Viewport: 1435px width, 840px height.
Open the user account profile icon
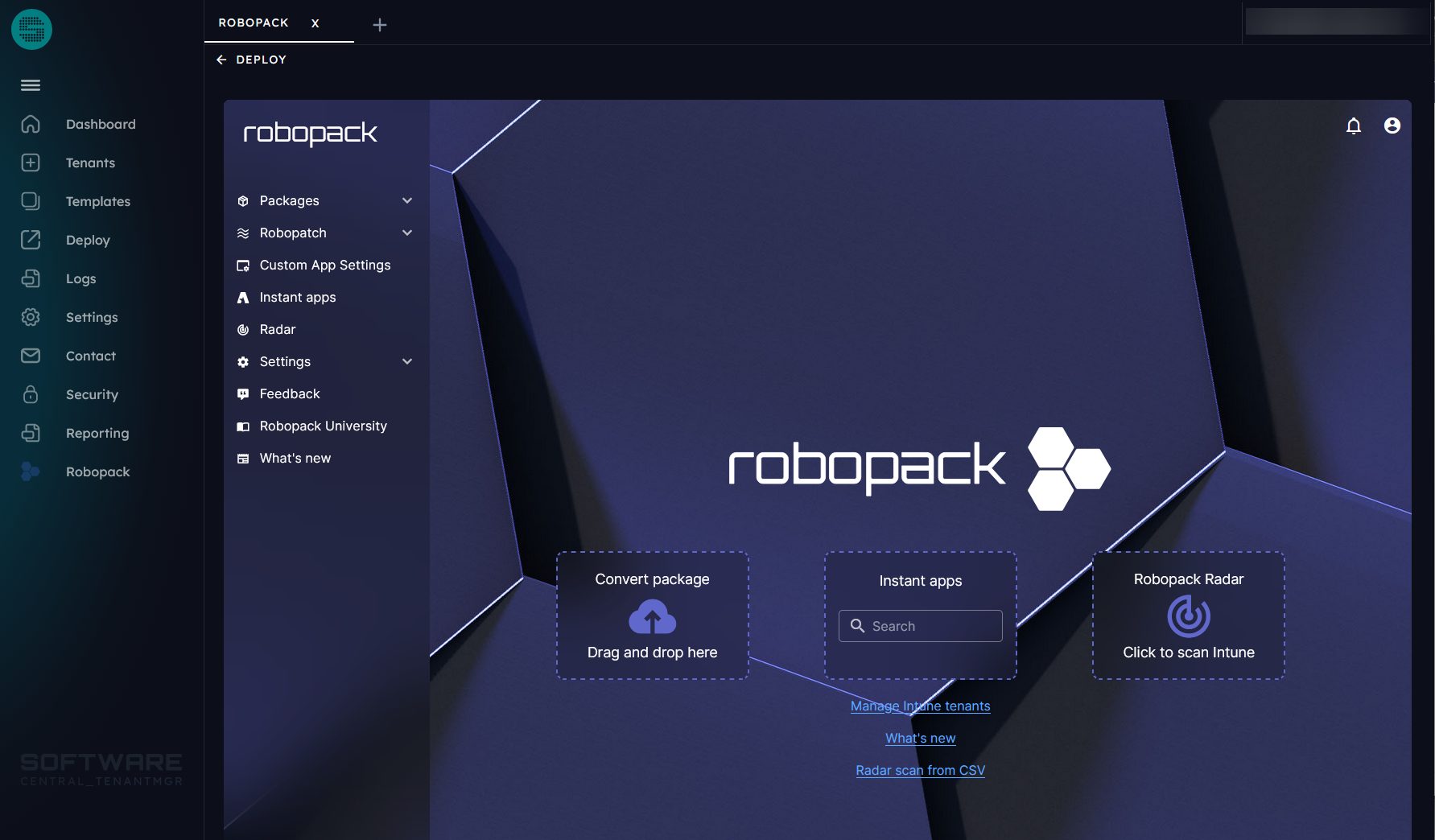[1392, 126]
